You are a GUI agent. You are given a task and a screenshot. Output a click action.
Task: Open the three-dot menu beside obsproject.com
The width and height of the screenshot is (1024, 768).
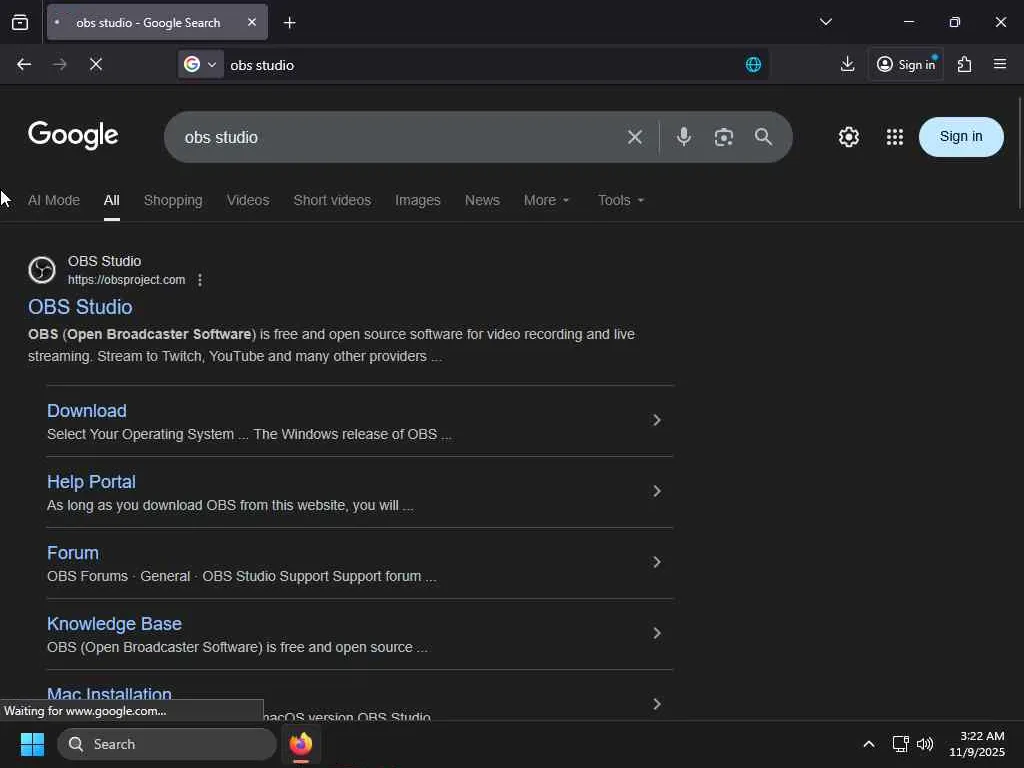pyautogui.click(x=200, y=280)
